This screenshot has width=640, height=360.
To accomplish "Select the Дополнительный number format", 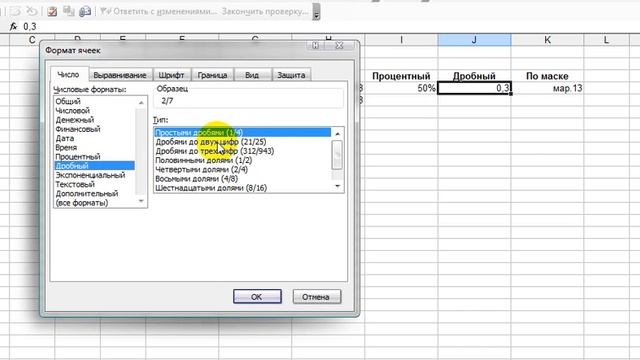I will 95,193.
